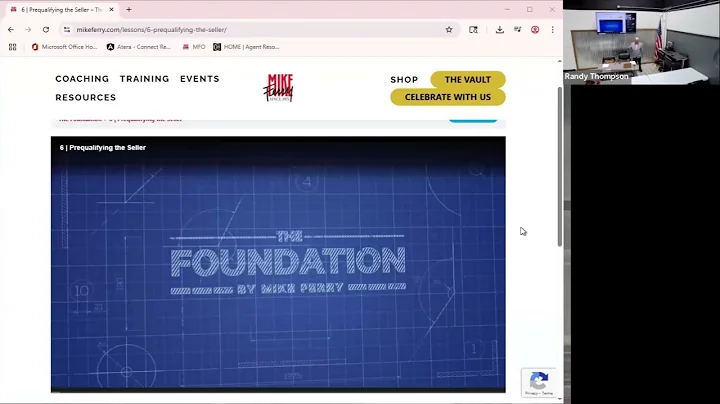The height and width of the screenshot is (404, 720).
Task: Open the RESOURCES menu
Action: (x=86, y=97)
